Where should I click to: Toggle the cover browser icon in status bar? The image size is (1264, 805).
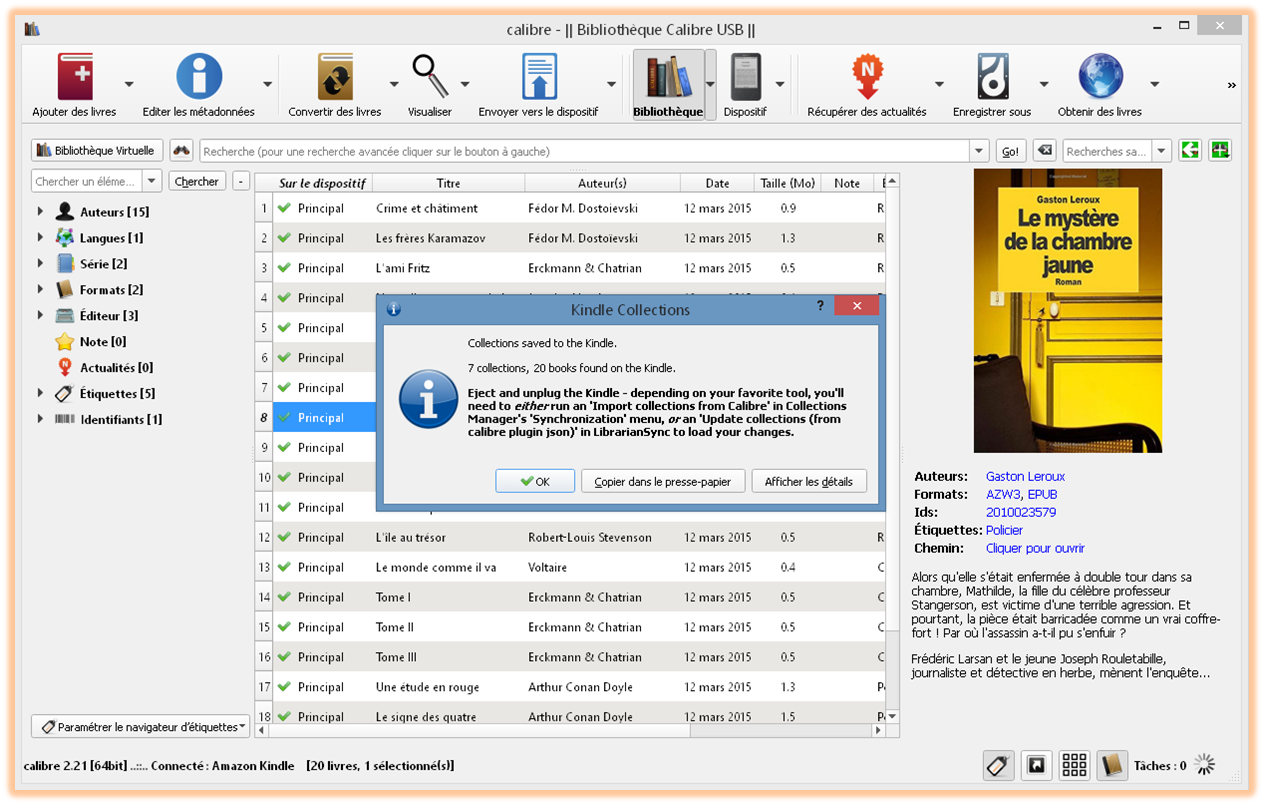click(1037, 766)
